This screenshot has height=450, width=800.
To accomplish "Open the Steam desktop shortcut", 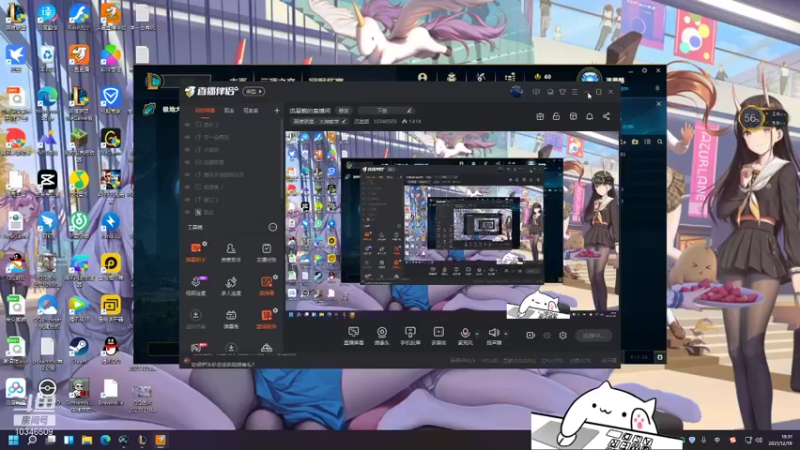I will tap(79, 349).
